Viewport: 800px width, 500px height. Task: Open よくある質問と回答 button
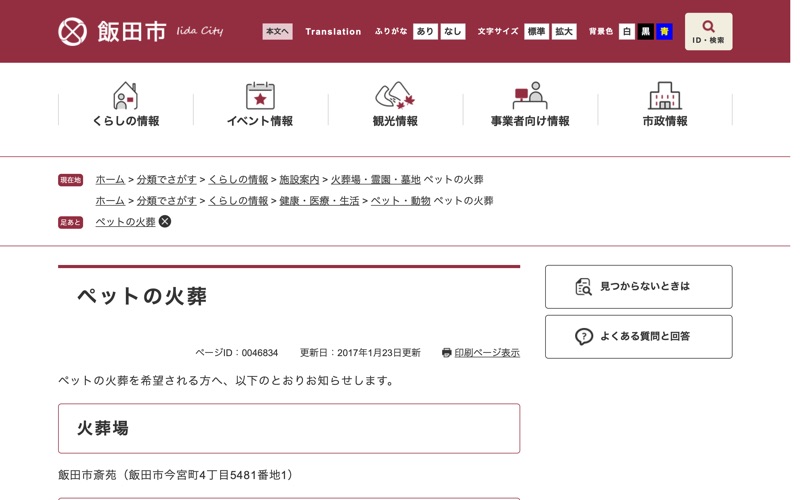pos(638,337)
